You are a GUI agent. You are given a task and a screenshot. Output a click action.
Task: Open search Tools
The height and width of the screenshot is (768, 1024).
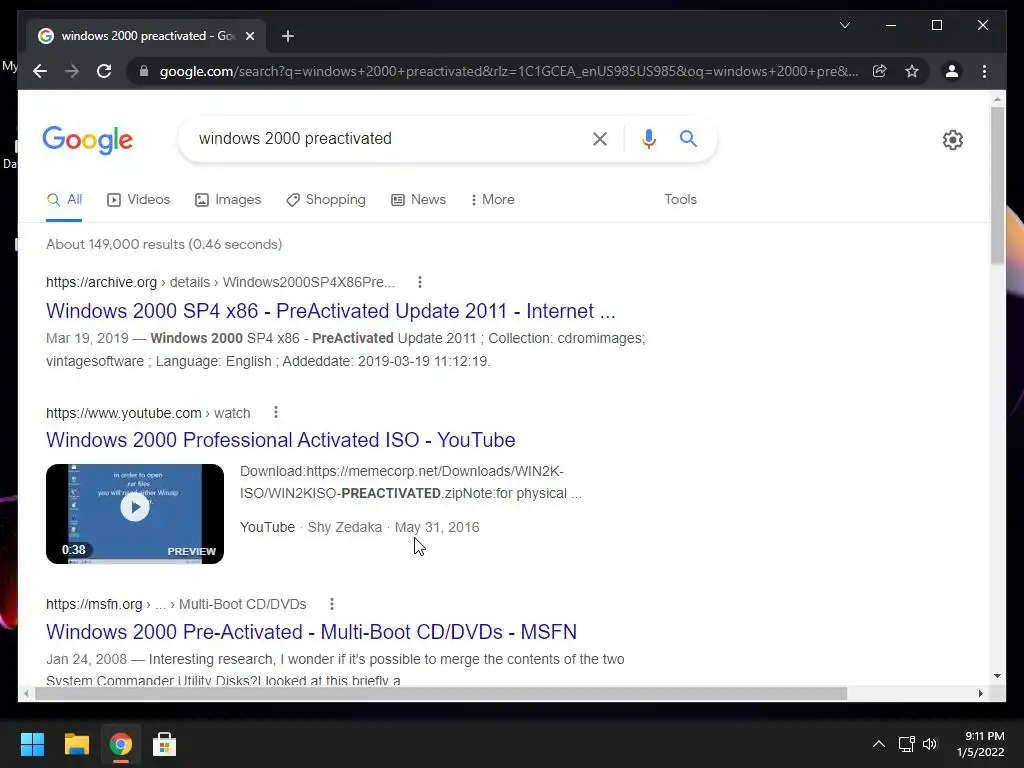[x=680, y=200]
